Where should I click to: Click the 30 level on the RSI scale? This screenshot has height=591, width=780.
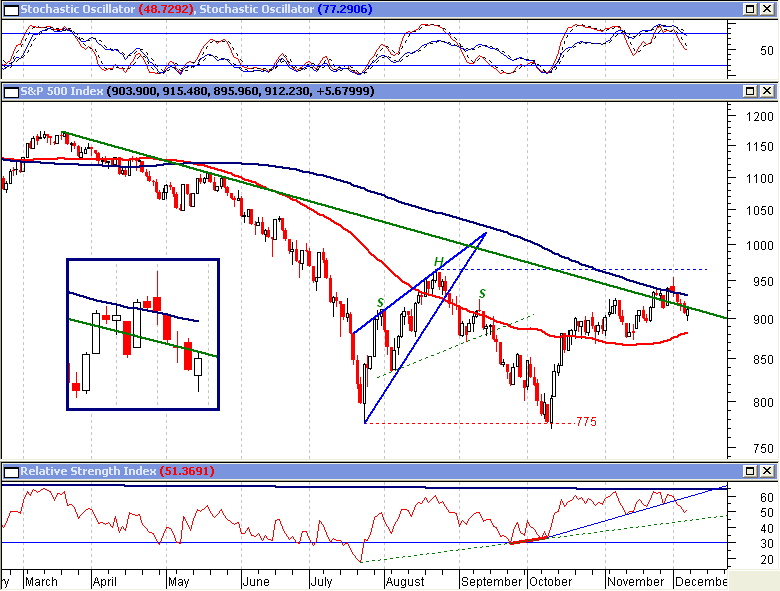pos(767,544)
